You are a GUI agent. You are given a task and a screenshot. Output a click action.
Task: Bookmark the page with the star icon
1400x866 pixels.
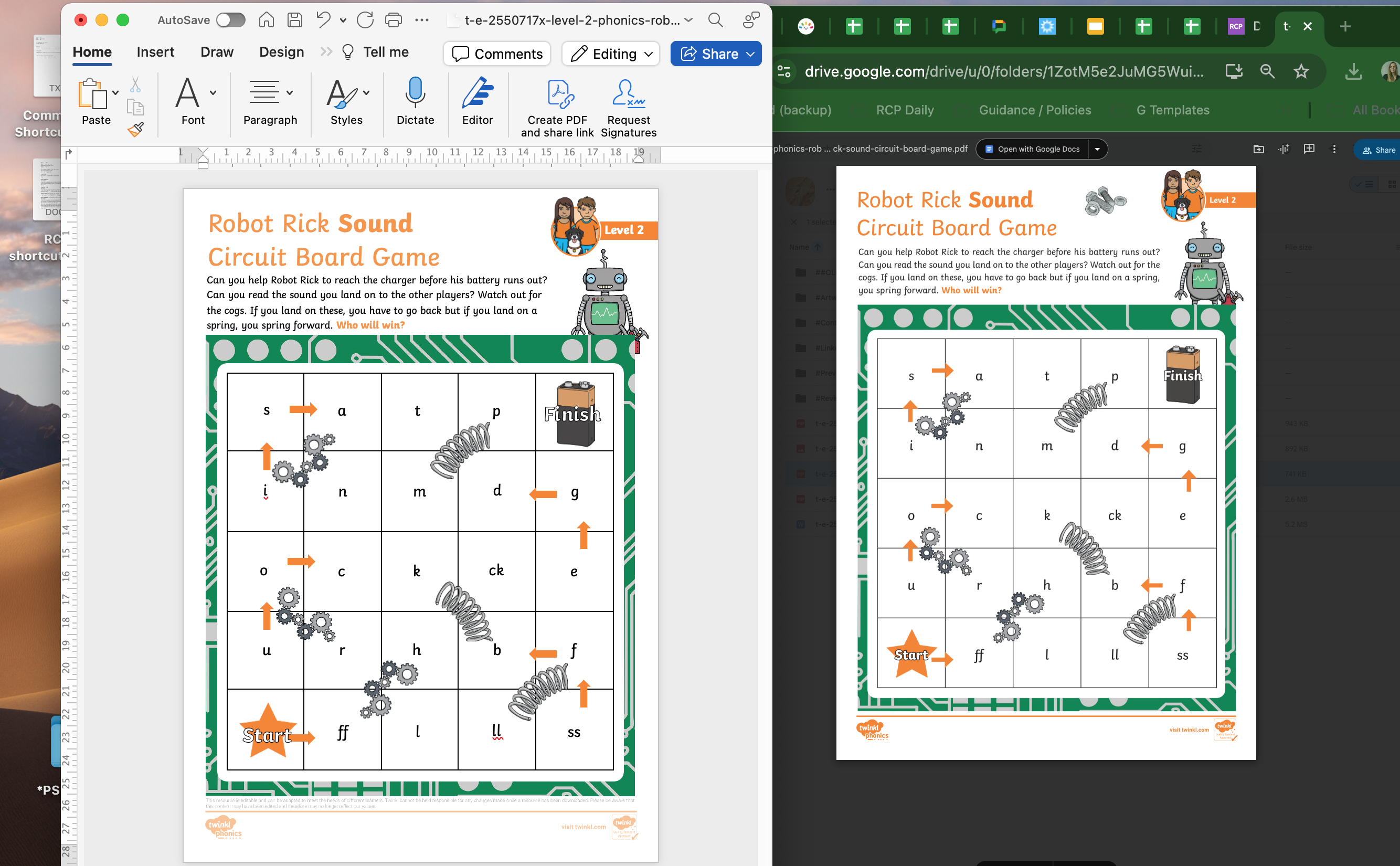[1301, 71]
